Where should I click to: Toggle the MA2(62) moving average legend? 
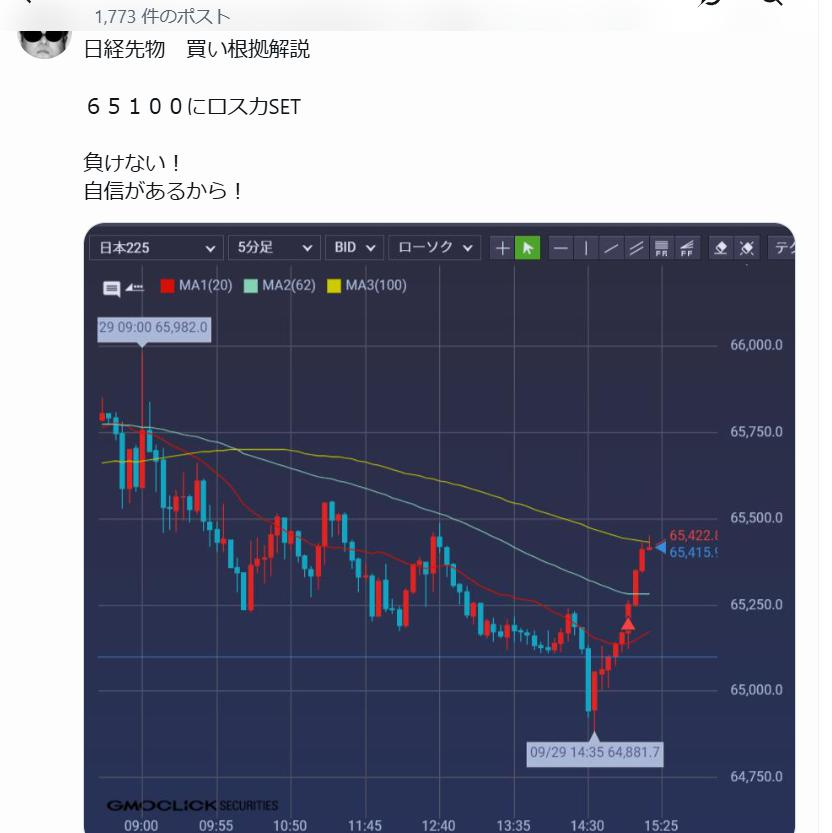tap(279, 286)
